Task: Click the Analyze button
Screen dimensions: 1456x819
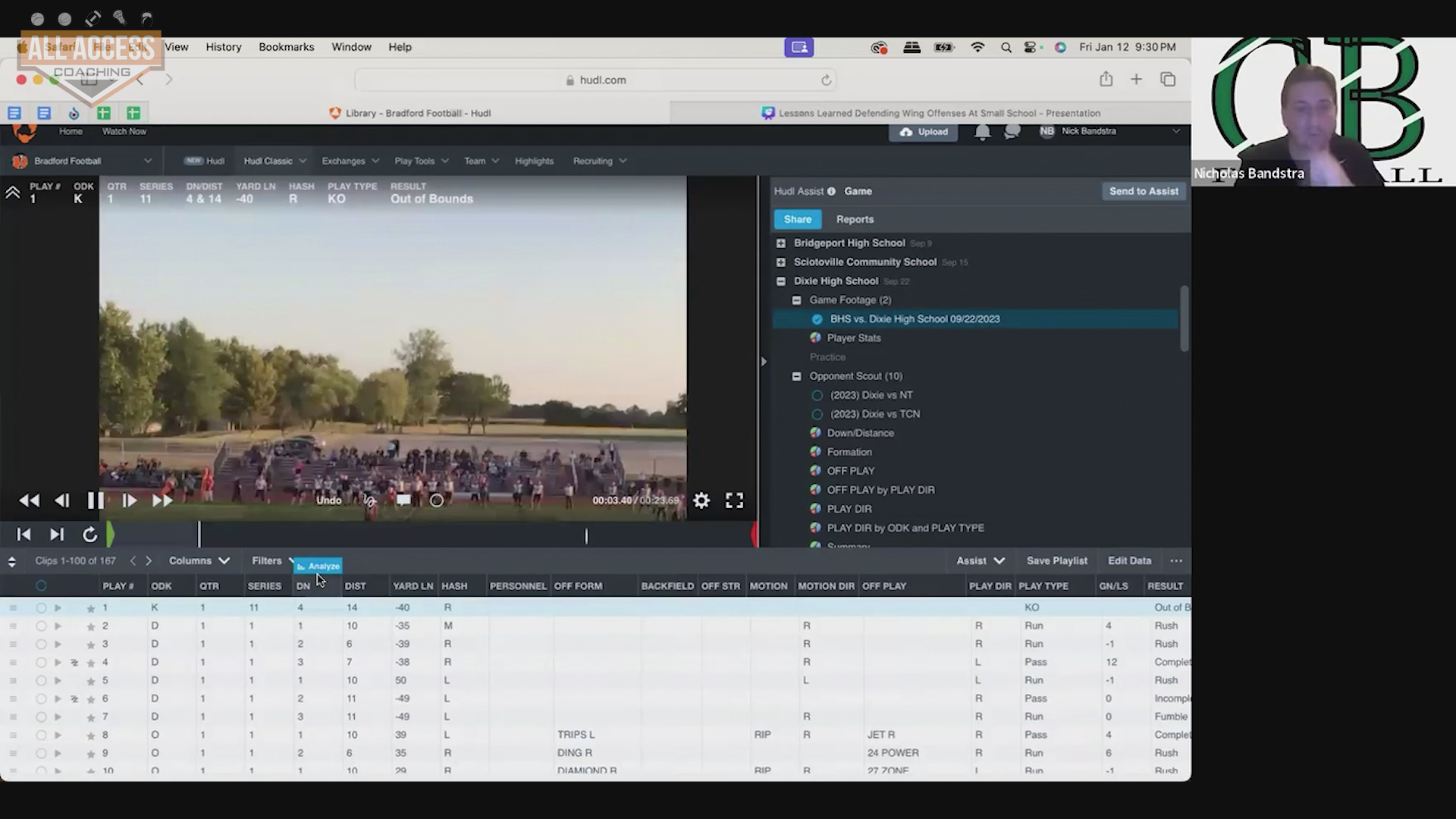Action: click(318, 566)
